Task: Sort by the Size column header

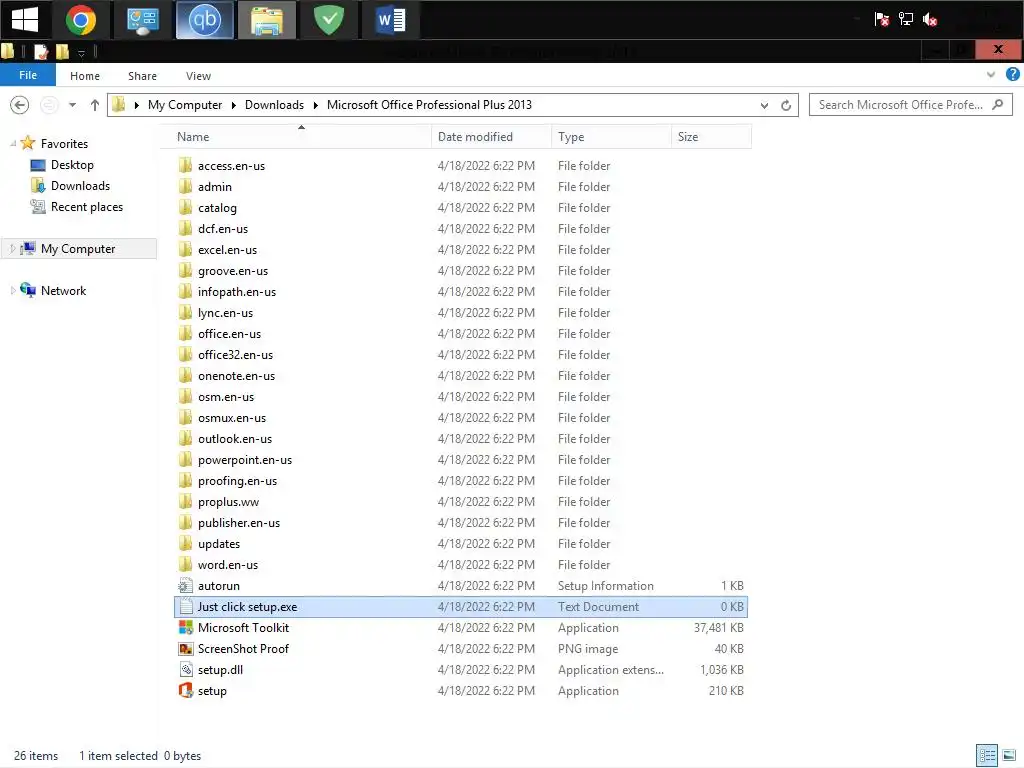Action: click(711, 136)
